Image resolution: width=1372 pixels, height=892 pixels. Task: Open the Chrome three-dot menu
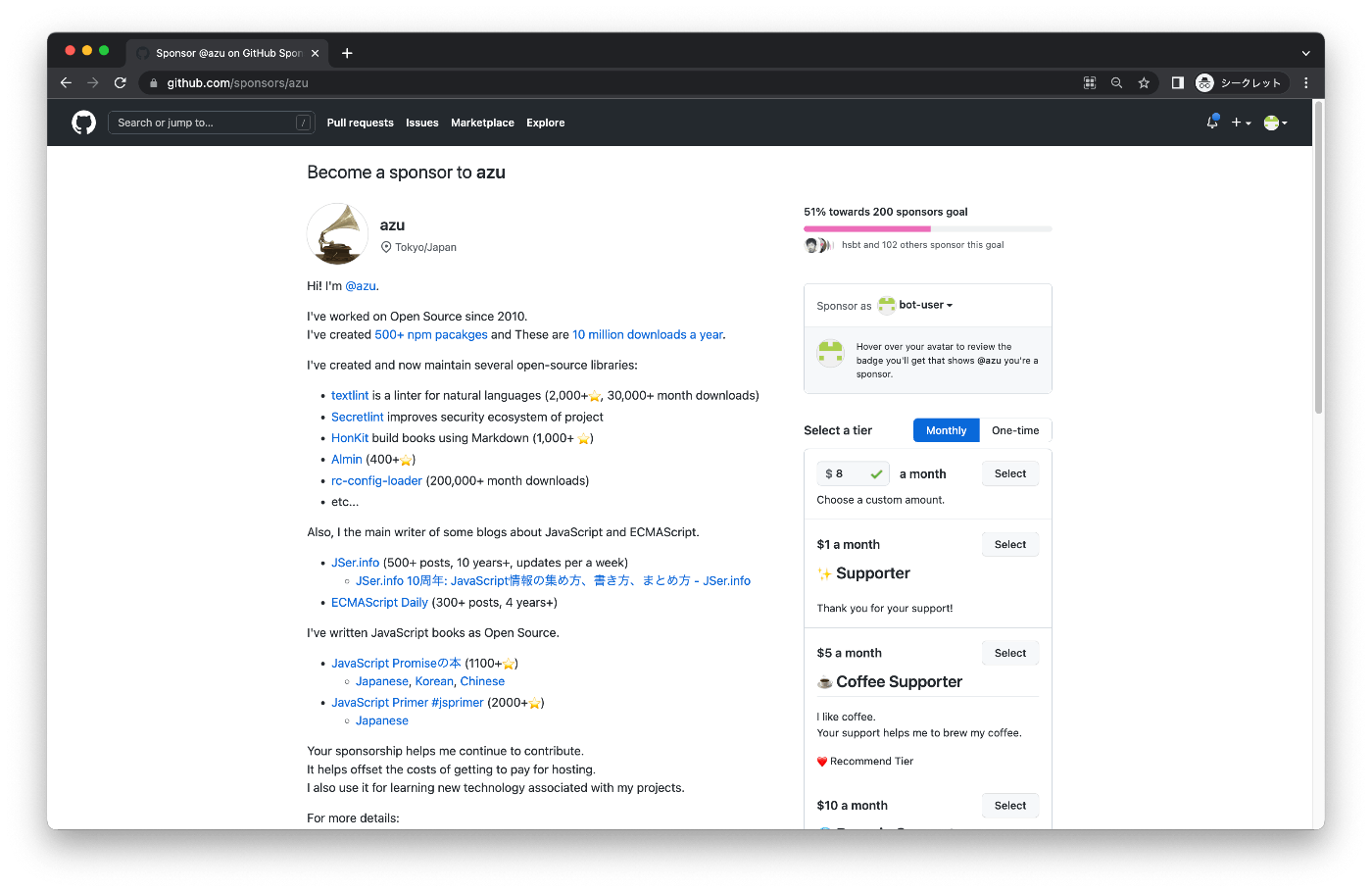pyautogui.click(x=1306, y=83)
